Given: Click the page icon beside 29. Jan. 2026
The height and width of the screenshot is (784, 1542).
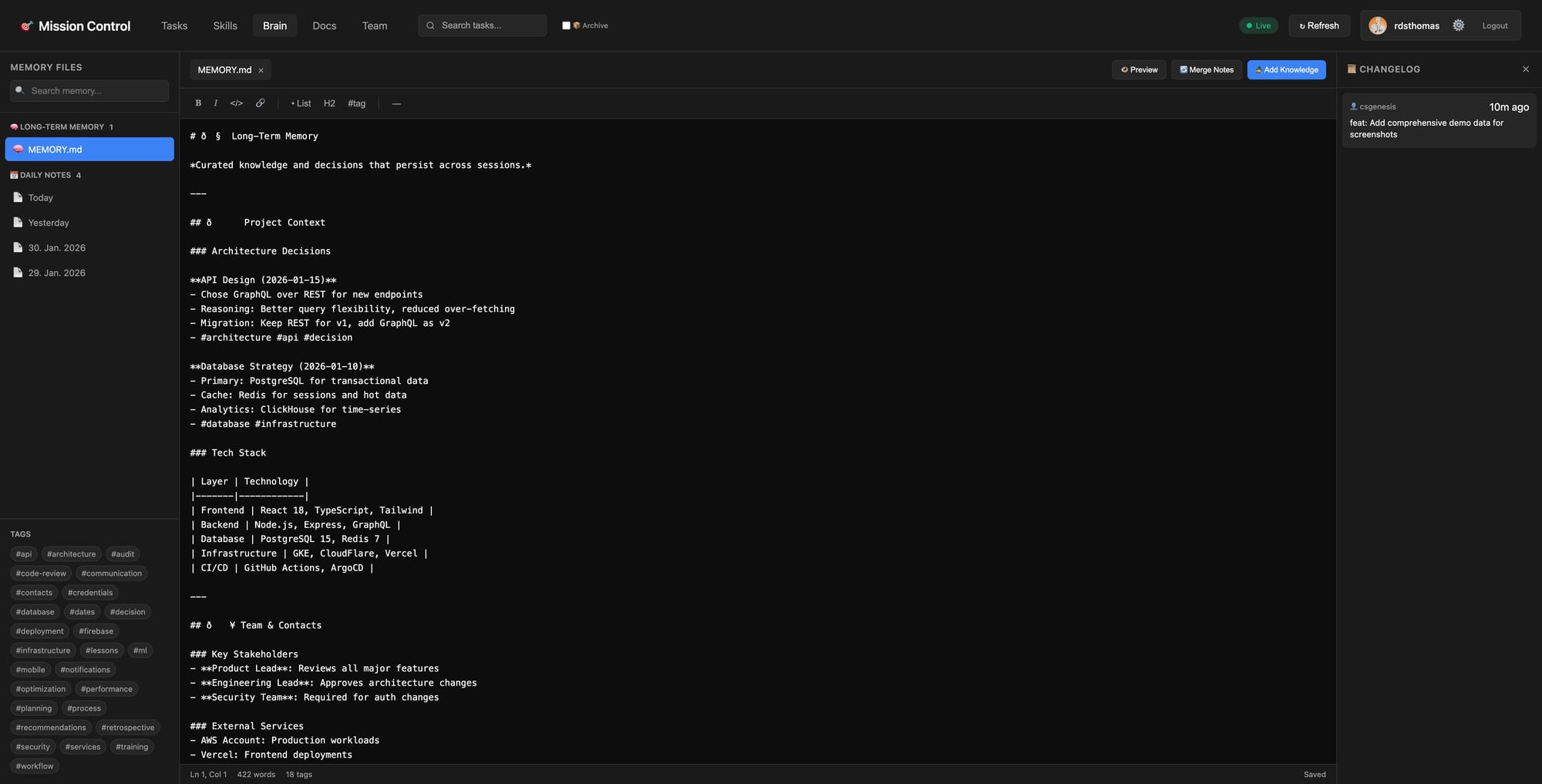Looking at the screenshot, I should coord(18,272).
